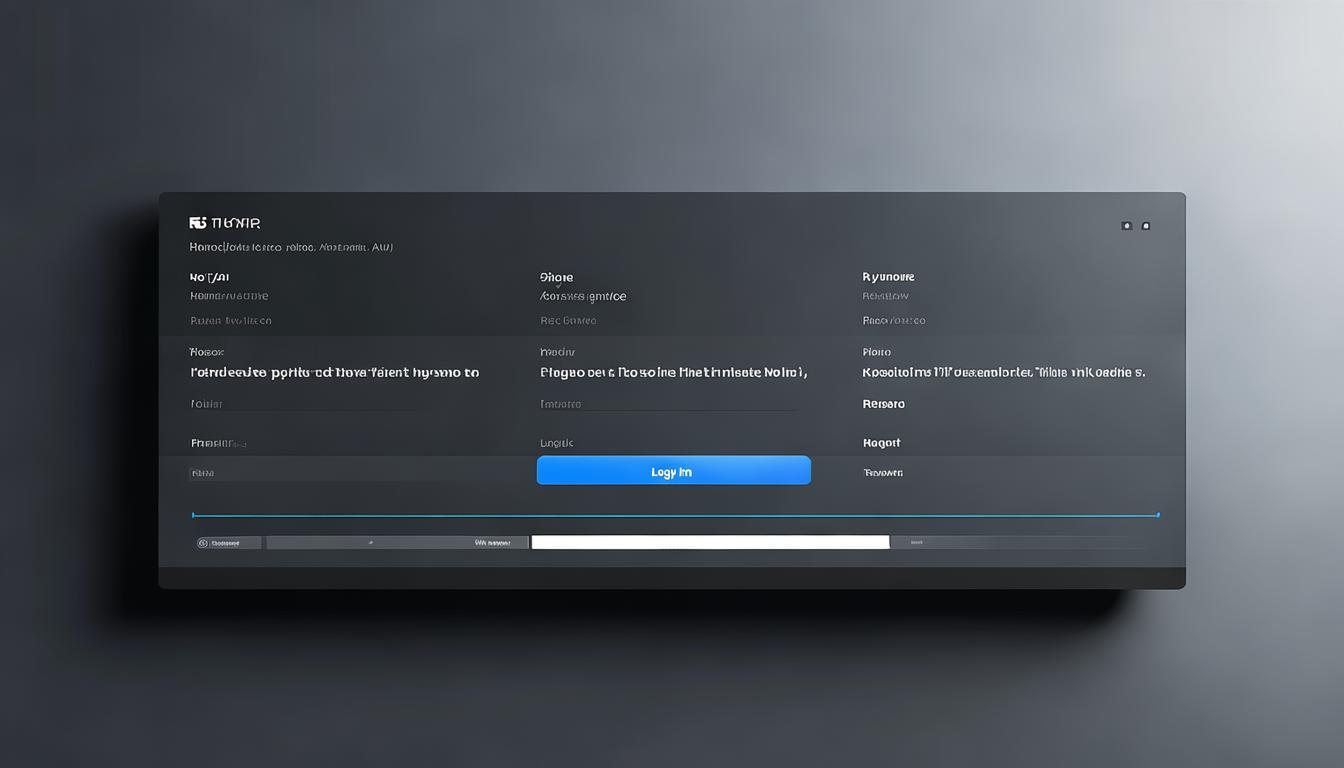Click the Hagort label in the right column
The image size is (1344, 768).
[x=881, y=442]
